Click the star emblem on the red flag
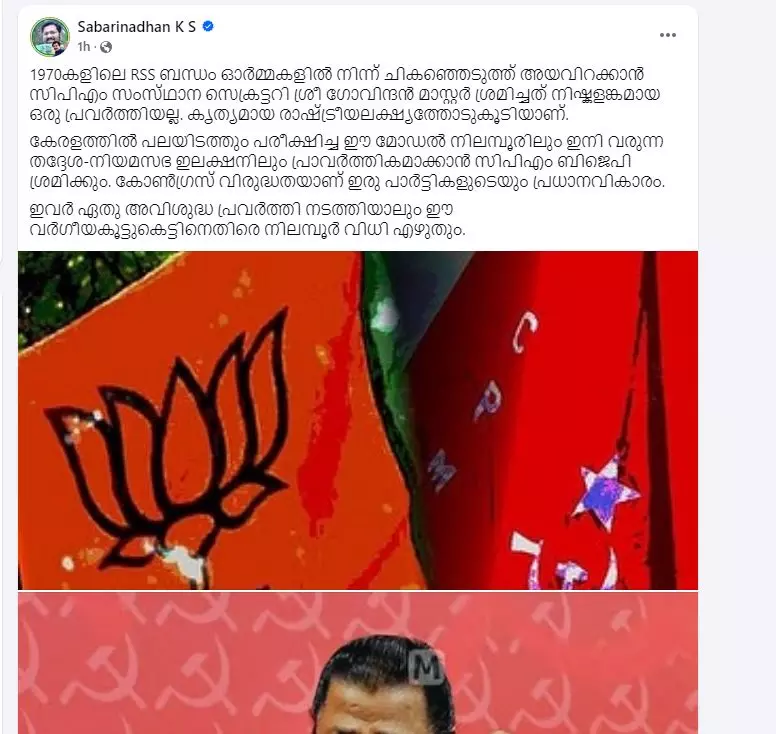Viewport: 776px width, 734px height. [608, 491]
